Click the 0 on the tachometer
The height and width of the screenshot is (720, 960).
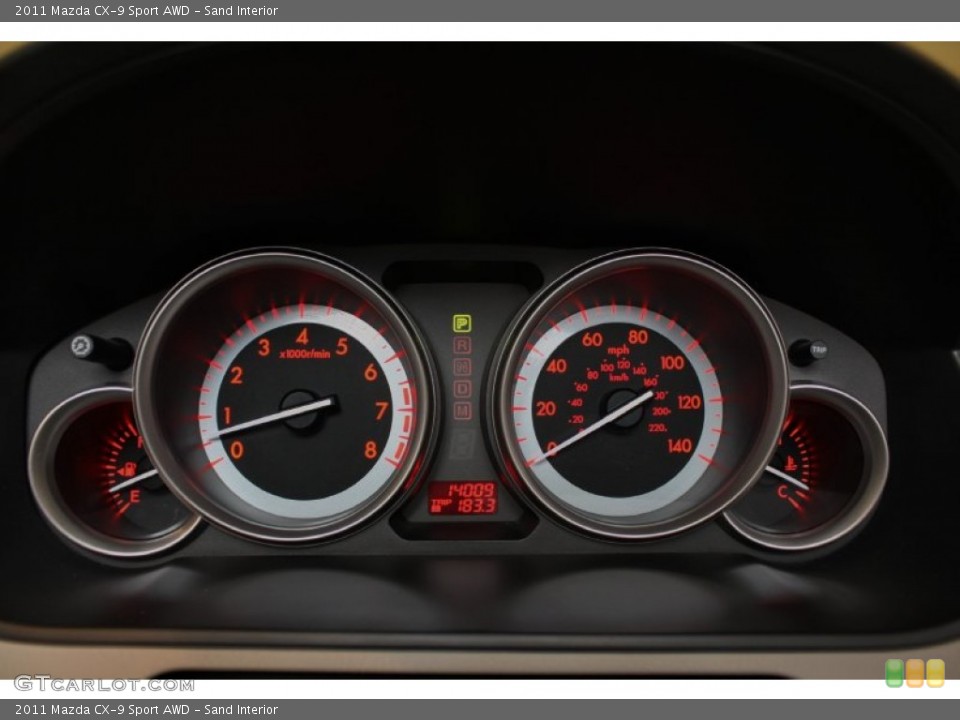[x=237, y=451]
